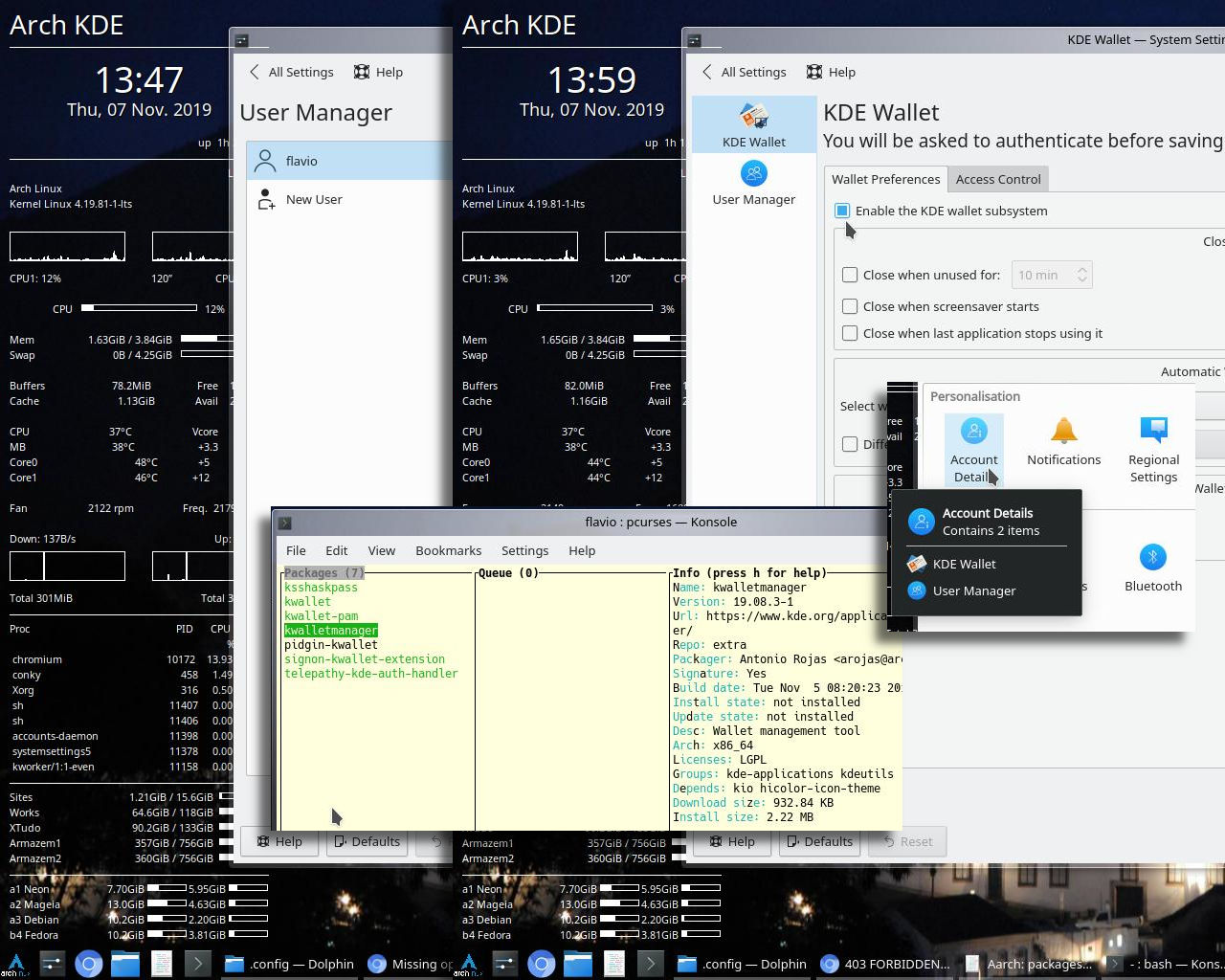Click bottom Help button in User Manager window
The image size is (1225, 980).
pos(279,841)
